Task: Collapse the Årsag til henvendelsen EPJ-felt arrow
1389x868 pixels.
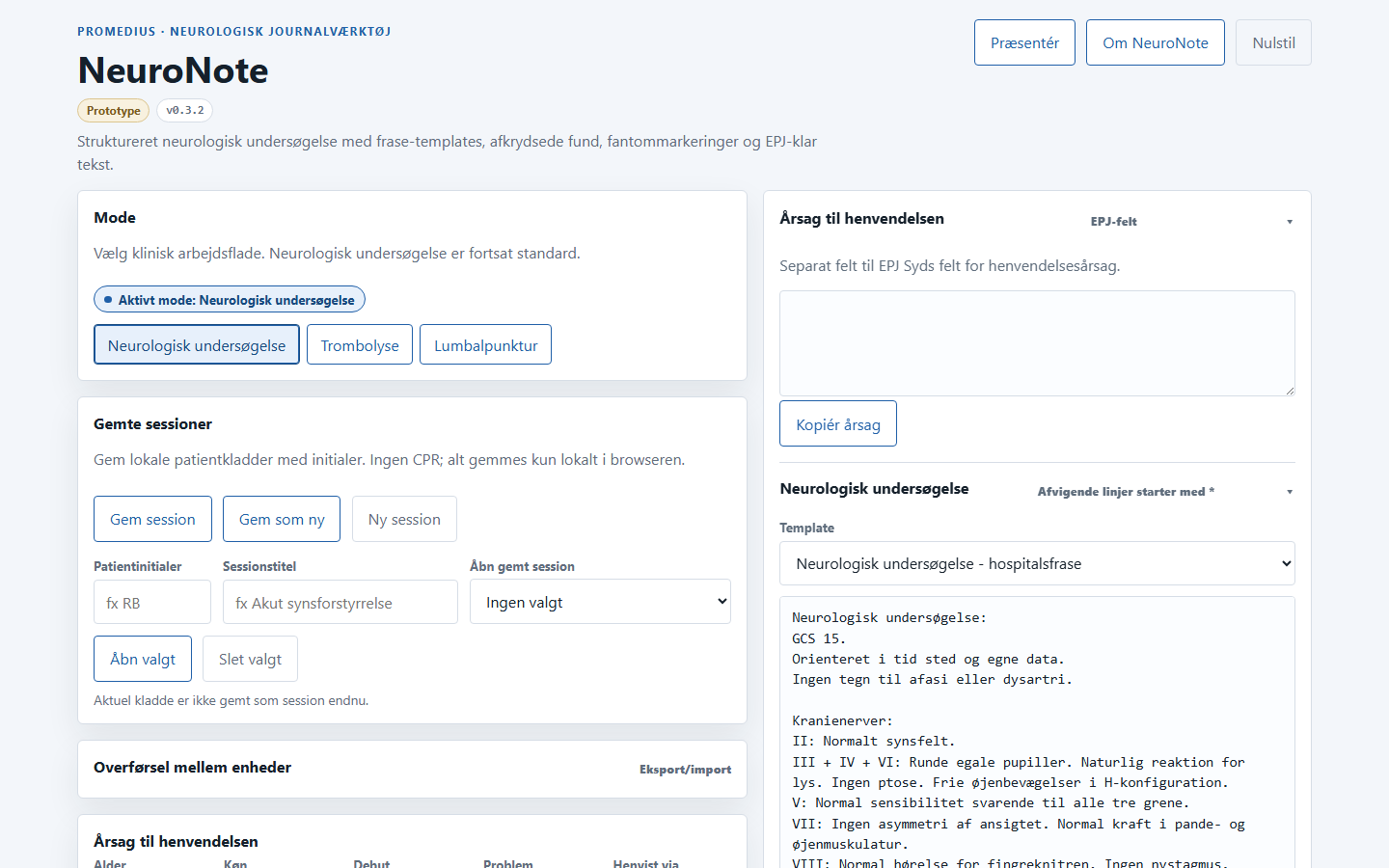Action: (x=1290, y=222)
